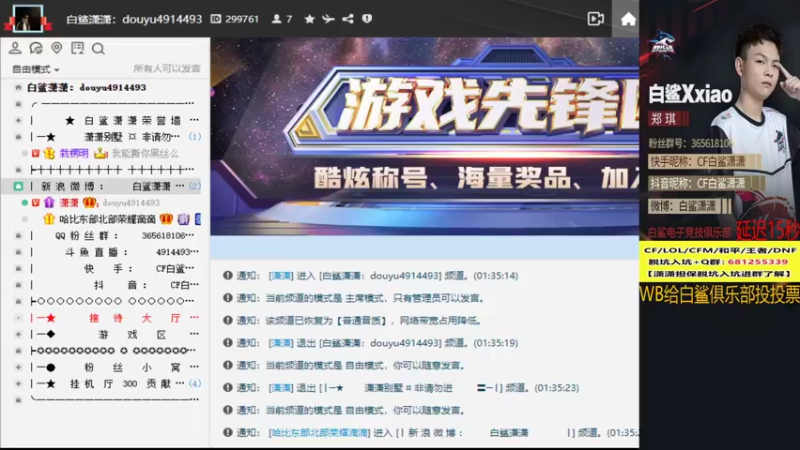The width and height of the screenshot is (800, 450).
Task: Click [潇潇] link in 01:35:14 notice
Action: 281,276
